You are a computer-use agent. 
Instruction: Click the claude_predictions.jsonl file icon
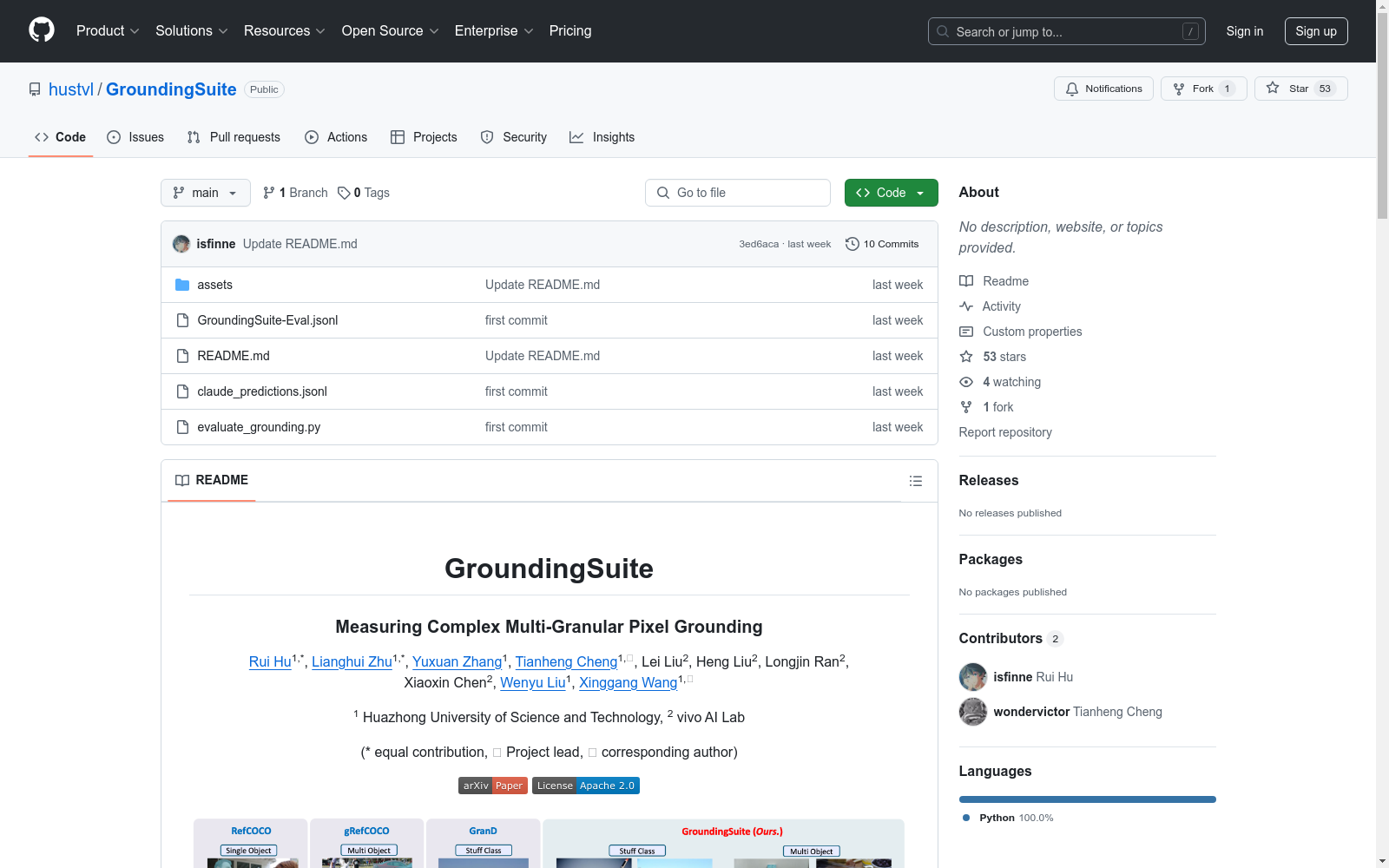click(x=182, y=391)
